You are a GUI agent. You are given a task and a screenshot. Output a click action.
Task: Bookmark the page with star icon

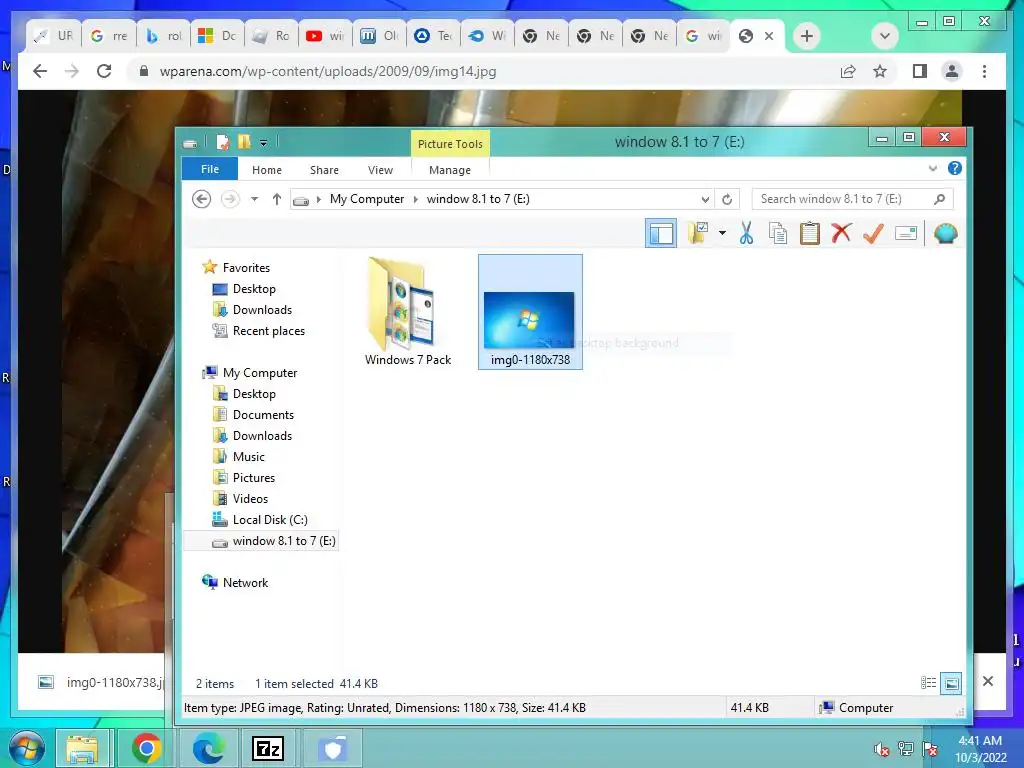(x=880, y=71)
